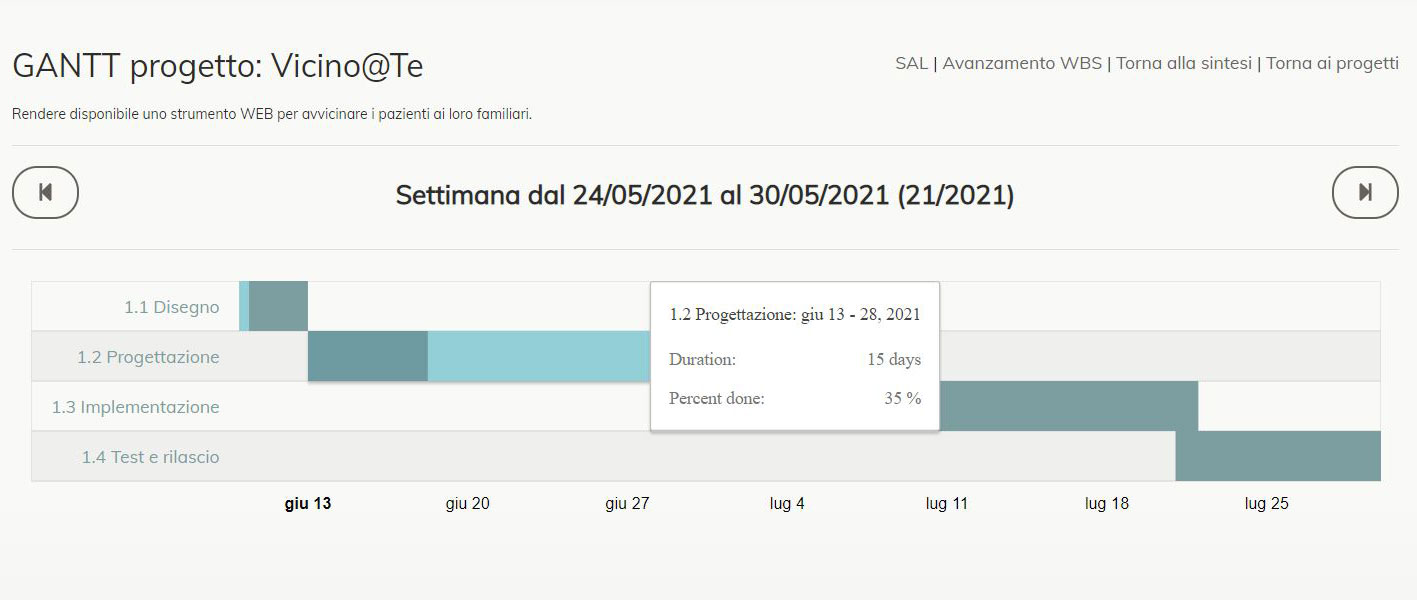Open Avanzamento WBS link

[x=1022, y=63]
